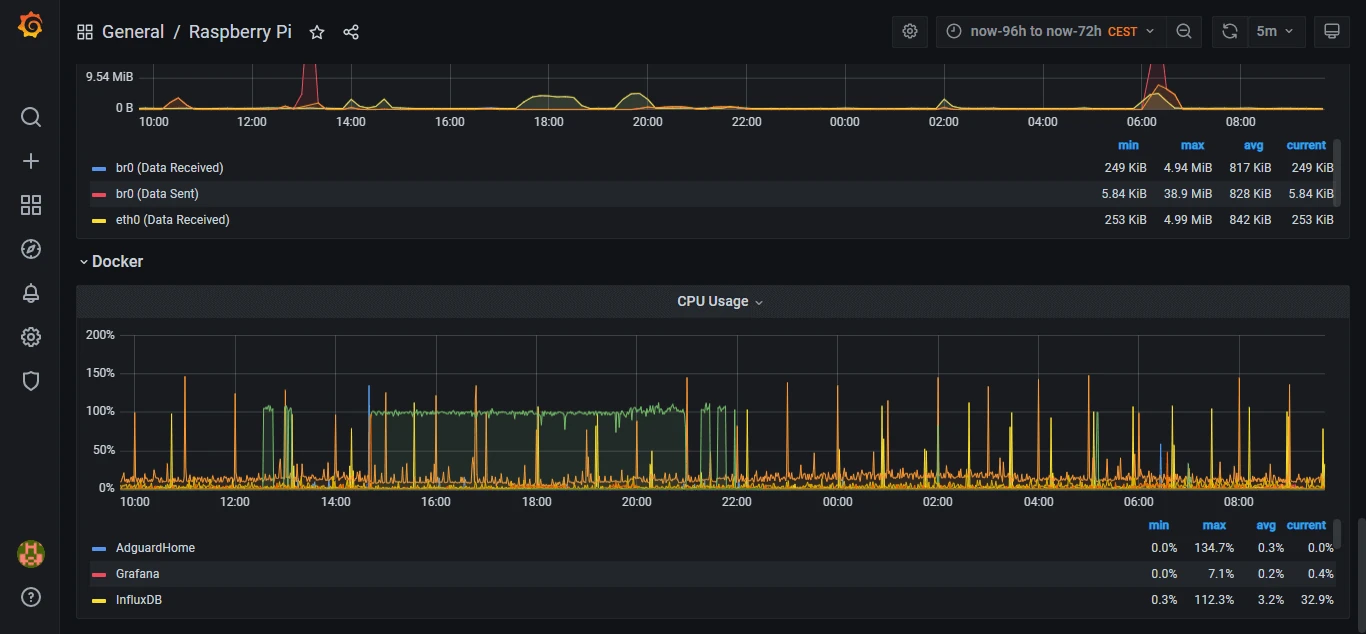1366x634 pixels.
Task: Change color of br0 (Data Sent) swatch
Action: tap(99, 194)
